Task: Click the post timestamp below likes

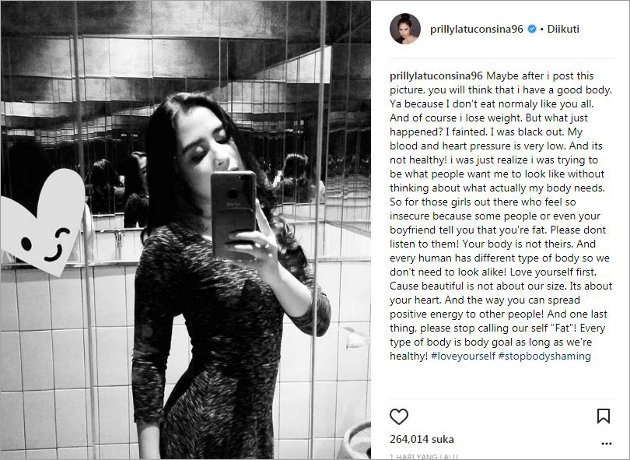Action: coord(423,456)
